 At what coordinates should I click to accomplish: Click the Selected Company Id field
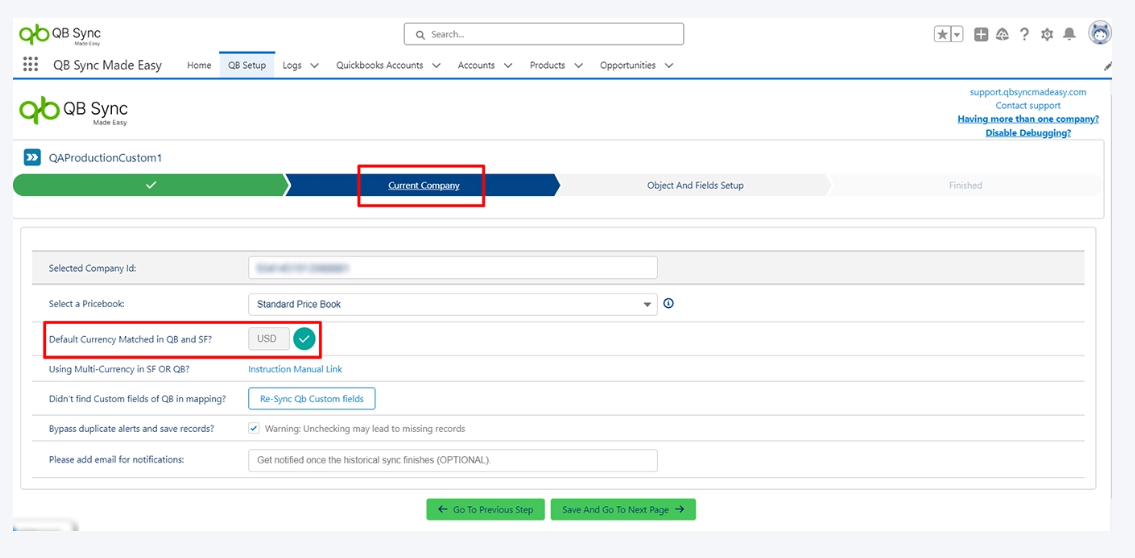point(452,268)
